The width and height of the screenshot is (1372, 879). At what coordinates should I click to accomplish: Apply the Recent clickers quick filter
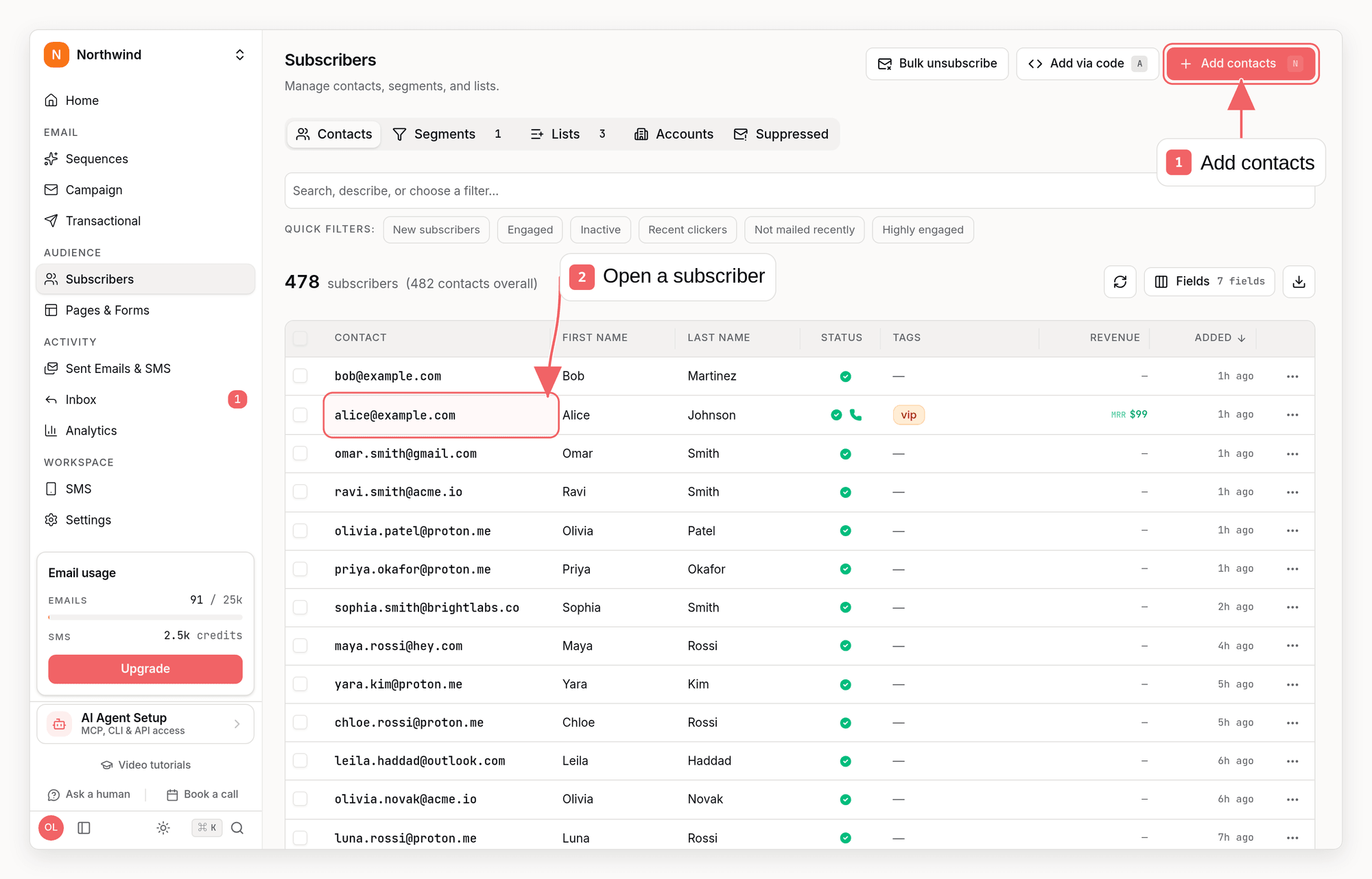click(687, 230)
